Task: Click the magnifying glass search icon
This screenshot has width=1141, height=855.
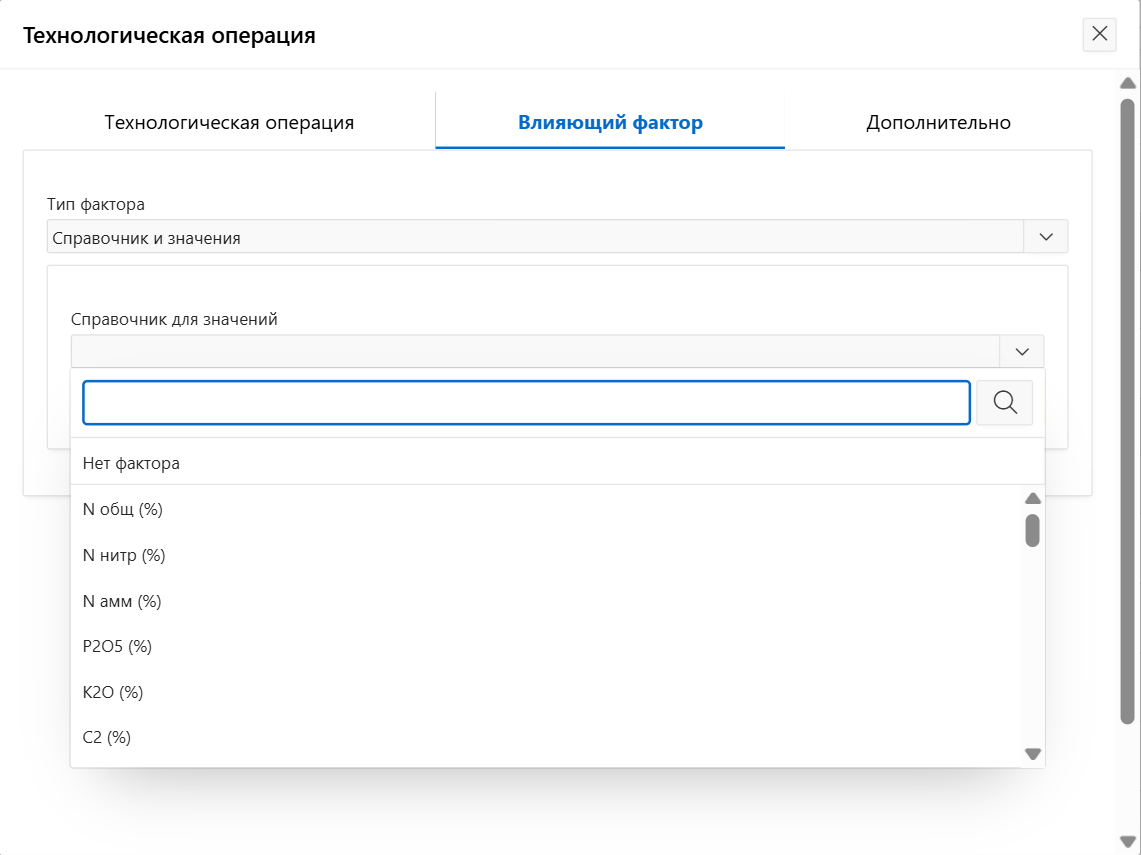Action: [1004, 403]
